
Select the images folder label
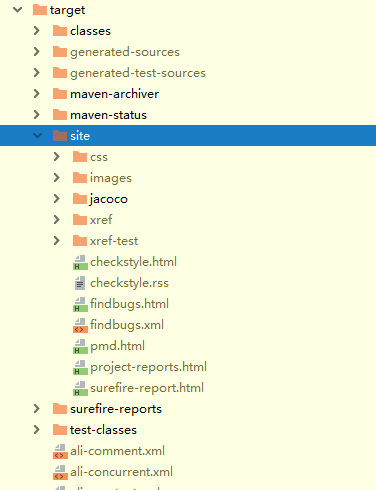coord(111,178)
